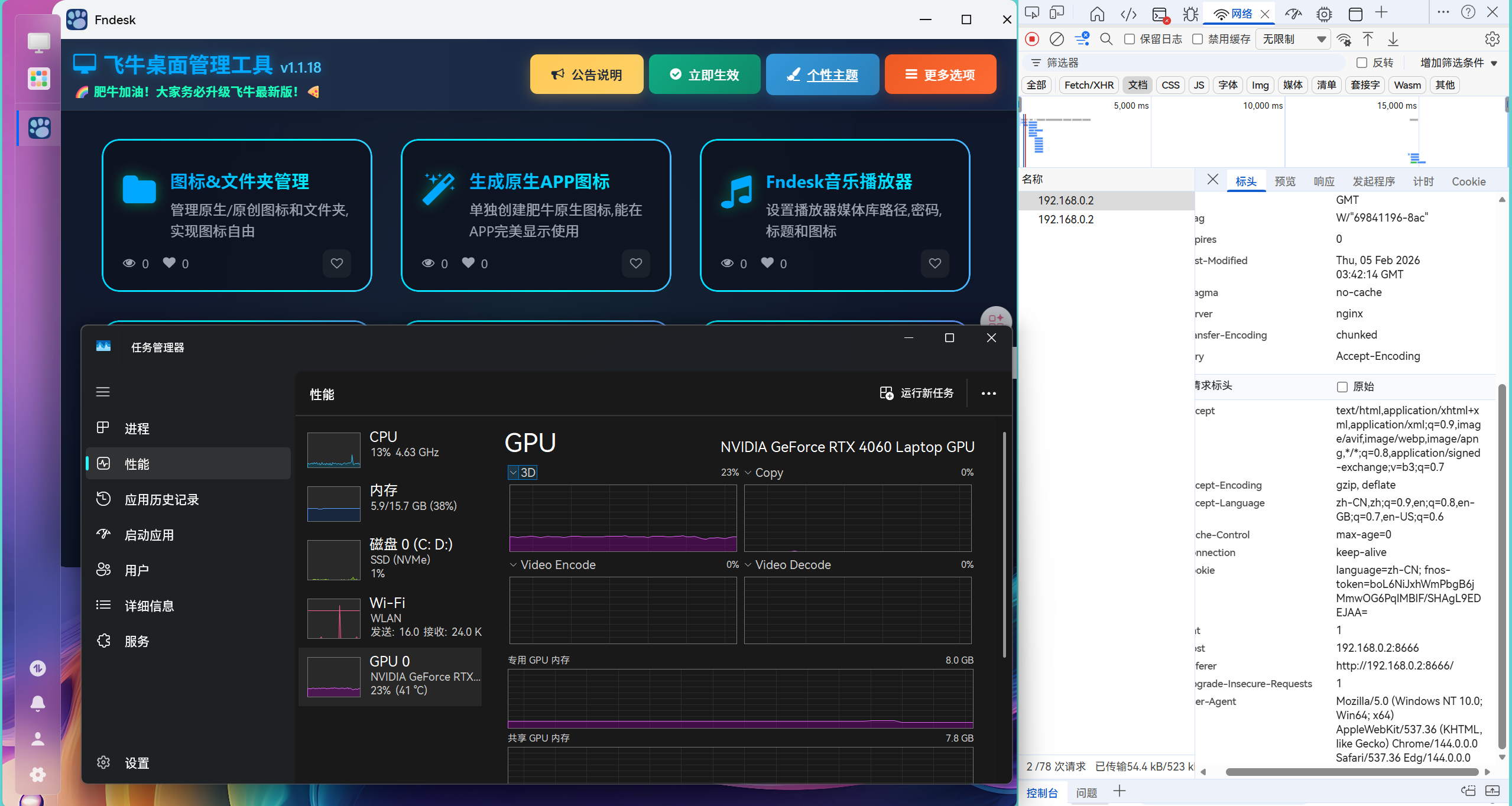Viewport: 1512px width, 806px height.
Task: Select the CPU performance graph thumbnail
Action: (x=333, y=450)
